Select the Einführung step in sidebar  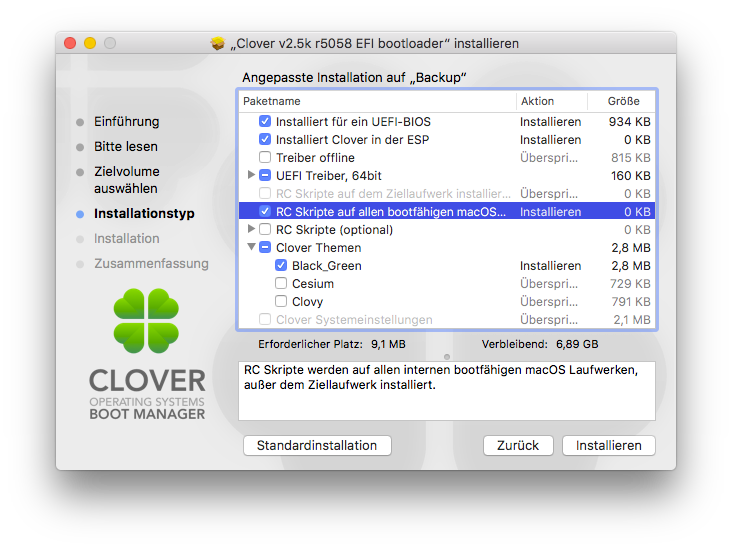(127, 121)
